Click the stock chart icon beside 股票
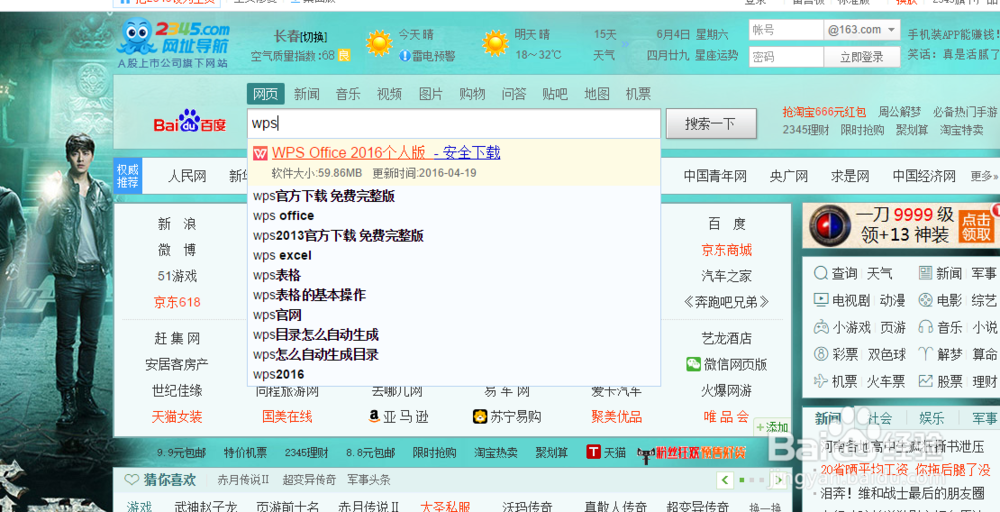 925,381
